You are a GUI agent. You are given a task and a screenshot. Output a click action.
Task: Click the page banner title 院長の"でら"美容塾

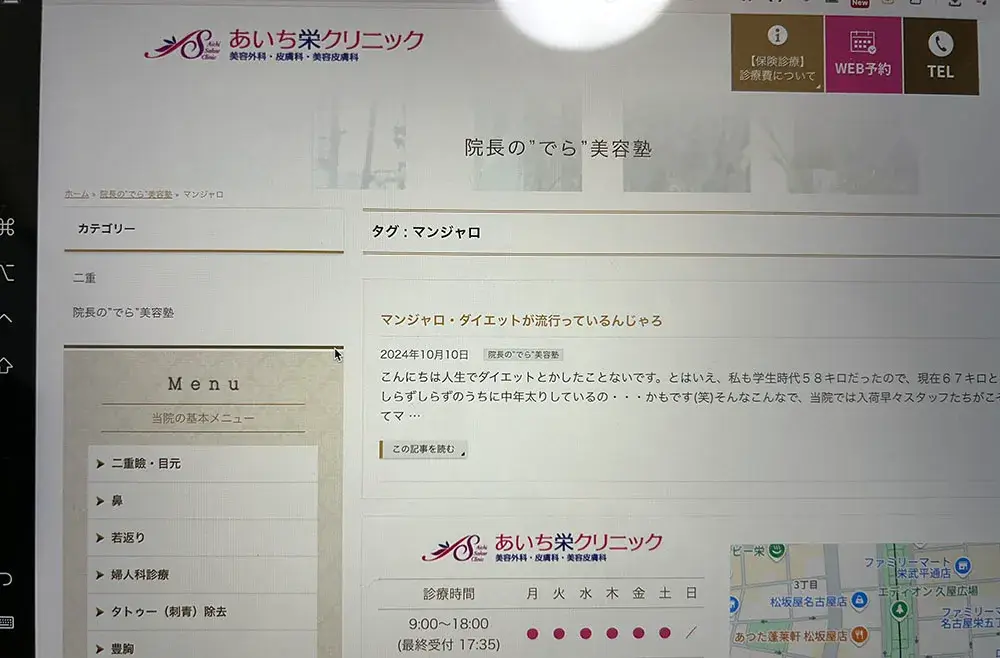pos(558,149)
